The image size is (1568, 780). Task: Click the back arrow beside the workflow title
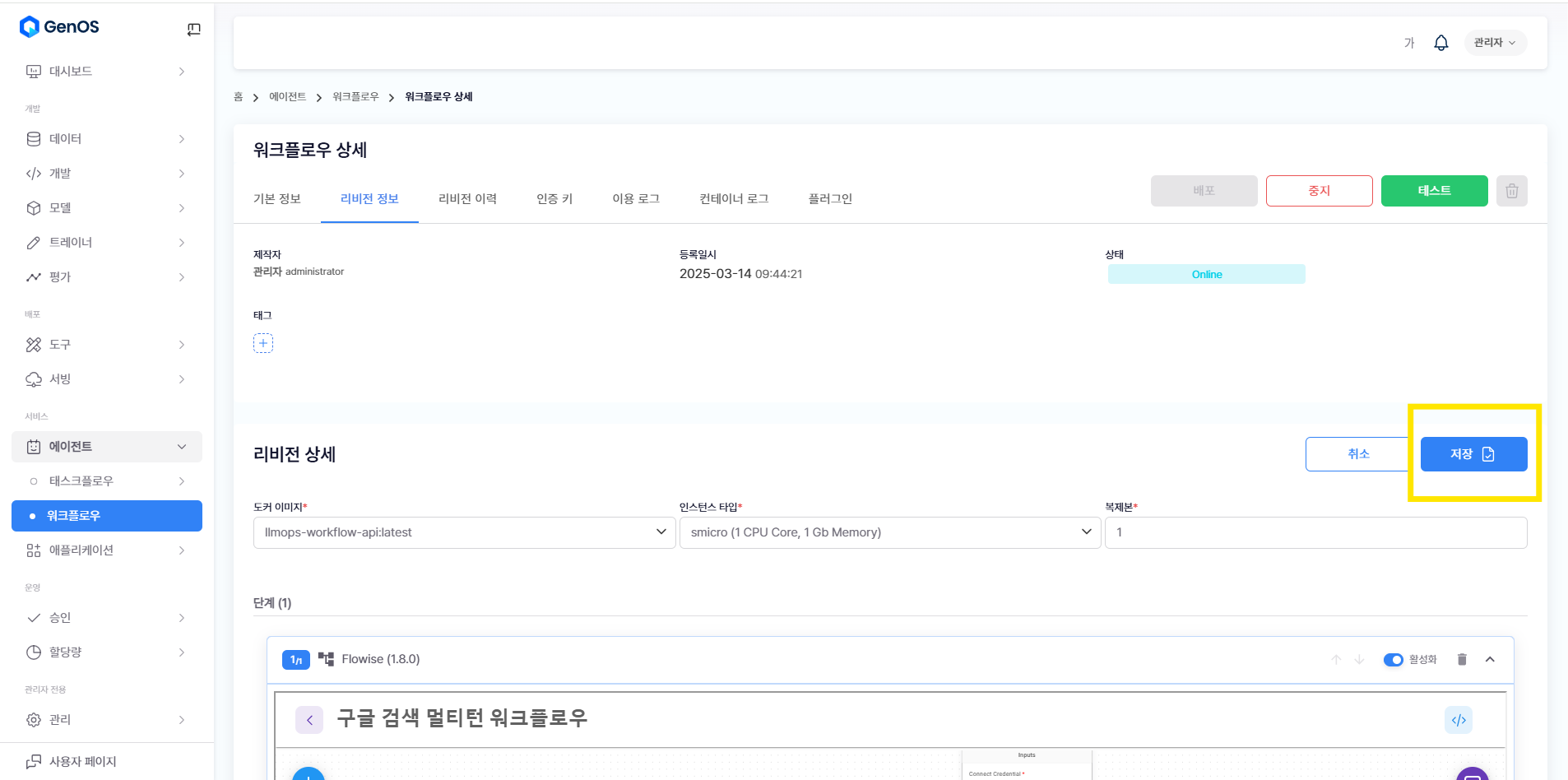pyautogui.click(x=309, y=720)
